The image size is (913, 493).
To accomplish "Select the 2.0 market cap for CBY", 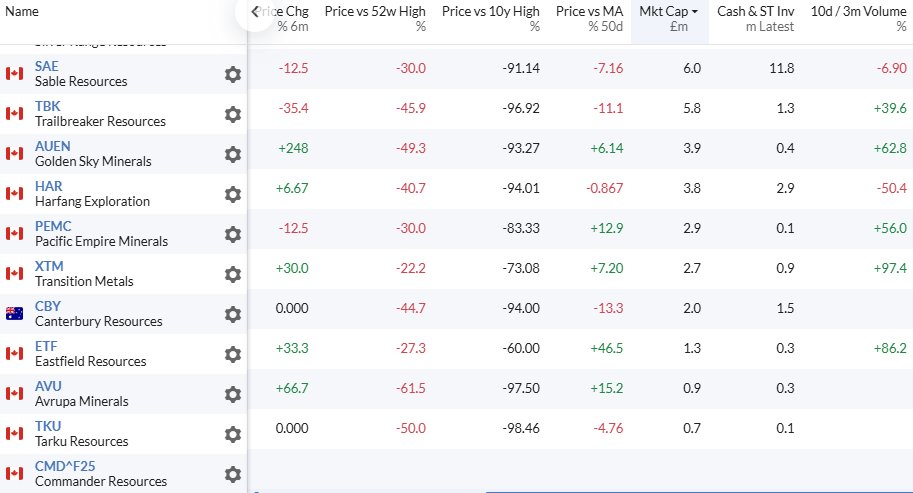I will click(x=692, y=308).
